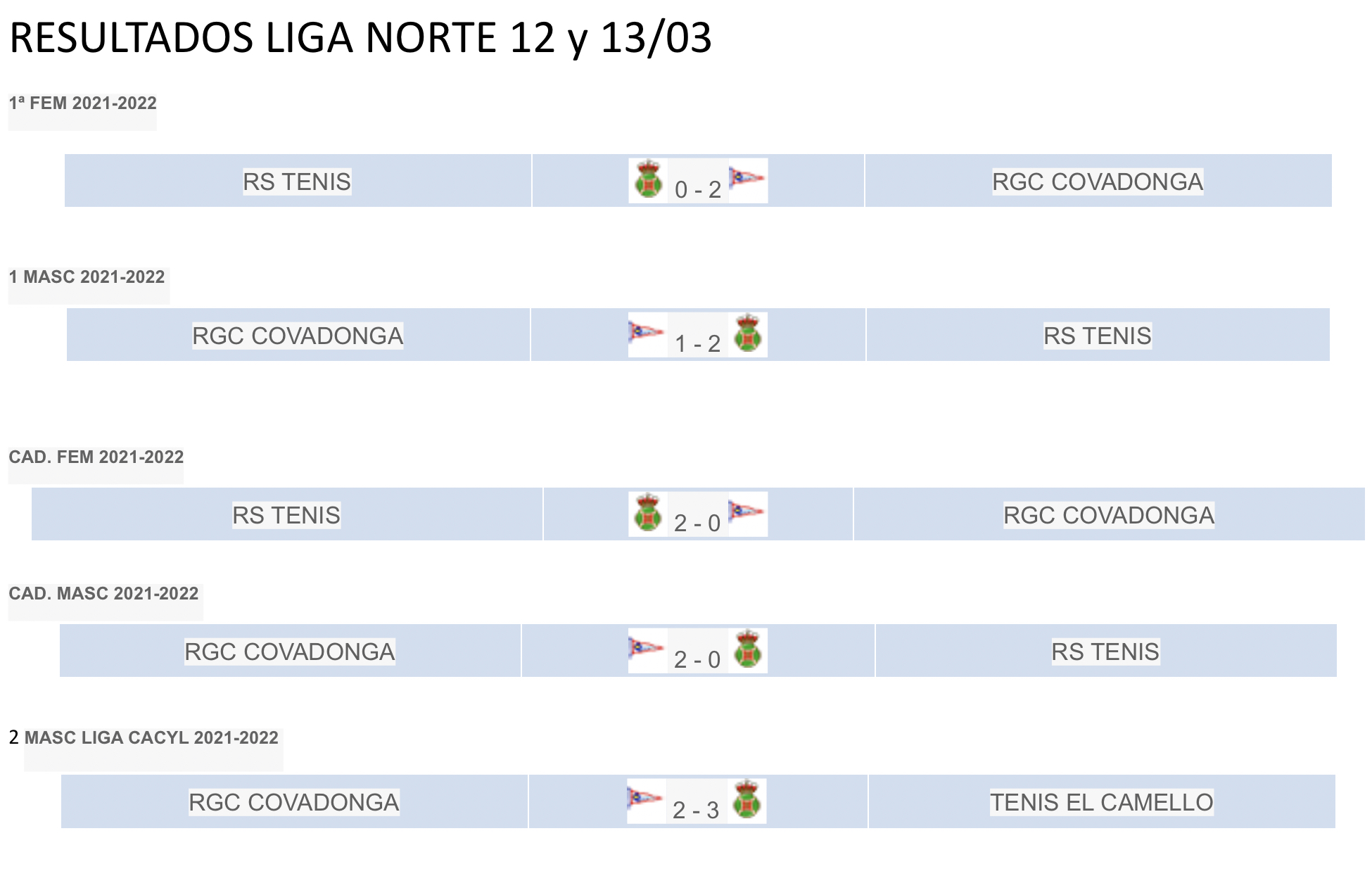Select the green crest in CAD. FEM row
Image resolution: width=1372 pixels, height=895 pixels.
[x=647, y=513]
